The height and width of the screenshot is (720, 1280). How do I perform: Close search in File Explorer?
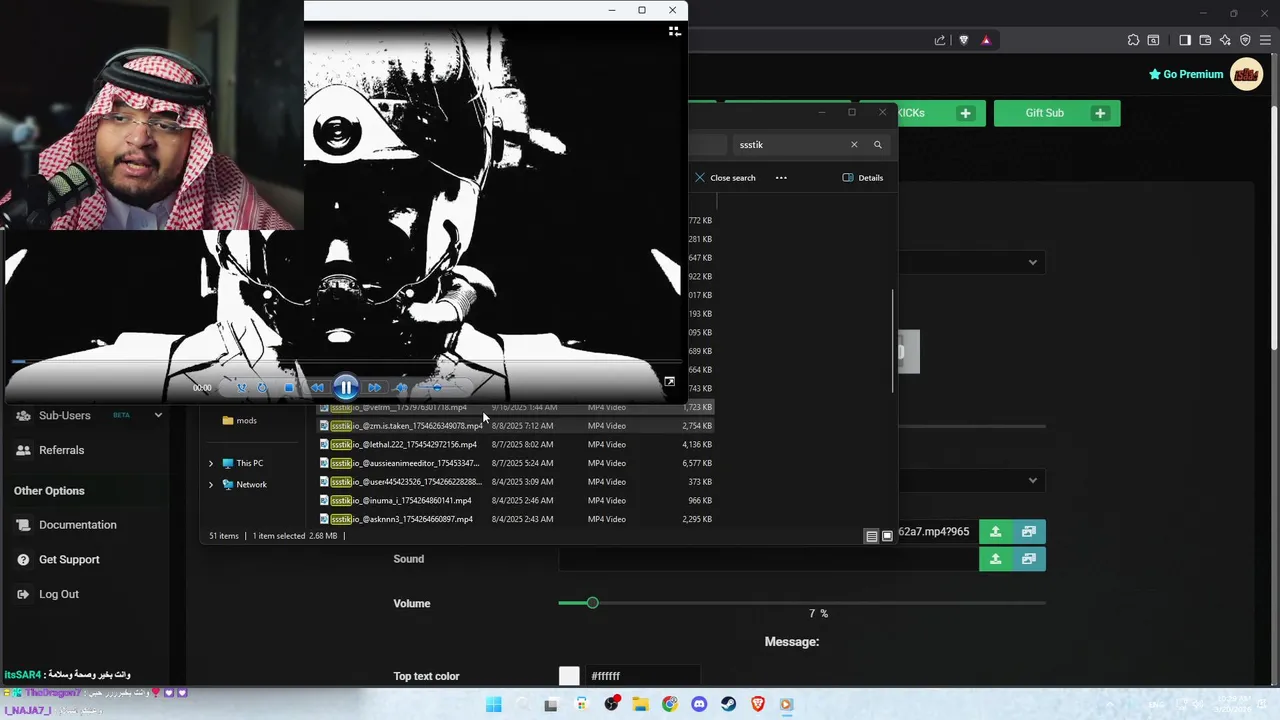[725, 178]
